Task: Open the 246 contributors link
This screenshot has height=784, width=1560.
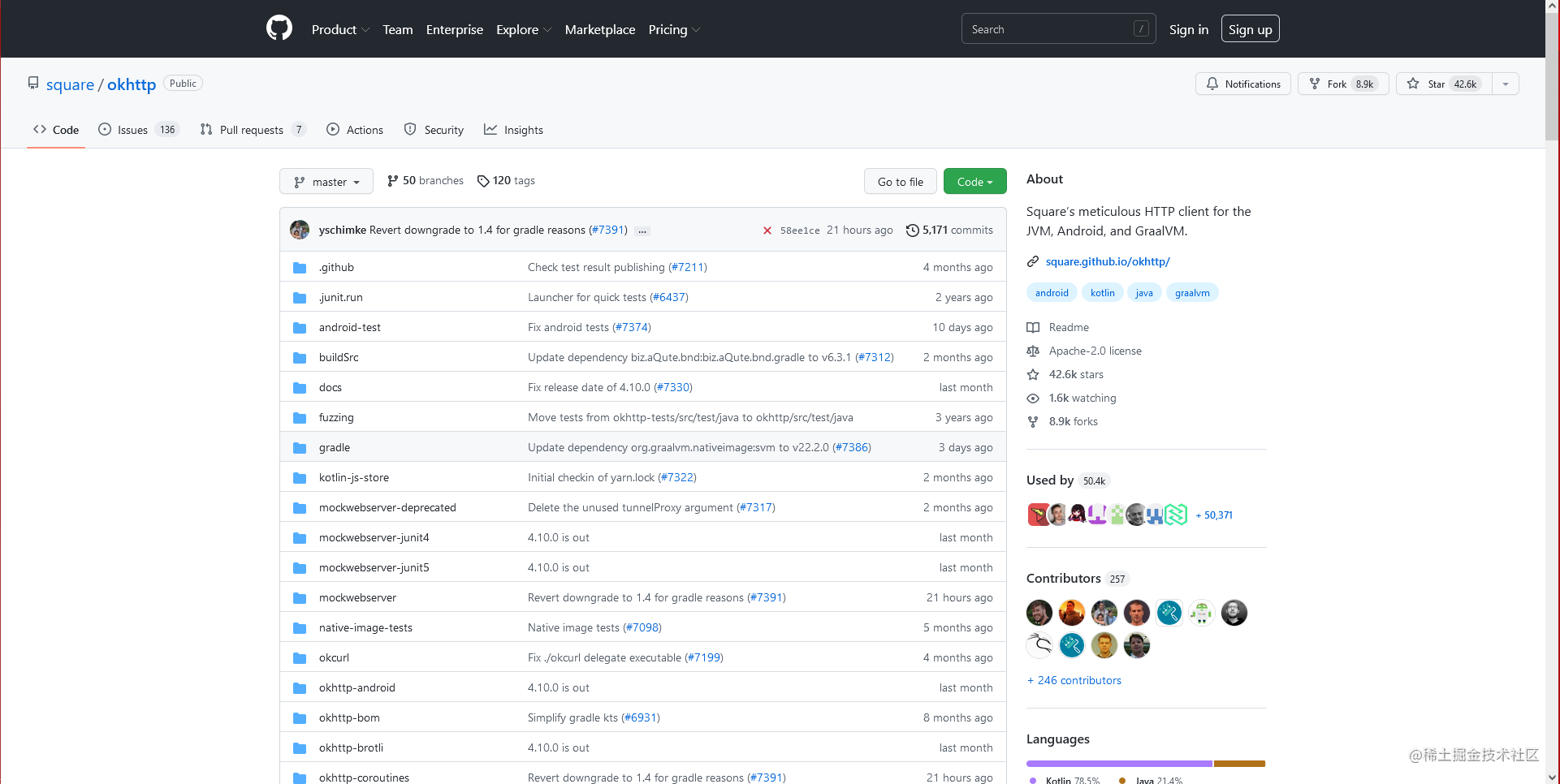Action: (x=1074, y=680)
